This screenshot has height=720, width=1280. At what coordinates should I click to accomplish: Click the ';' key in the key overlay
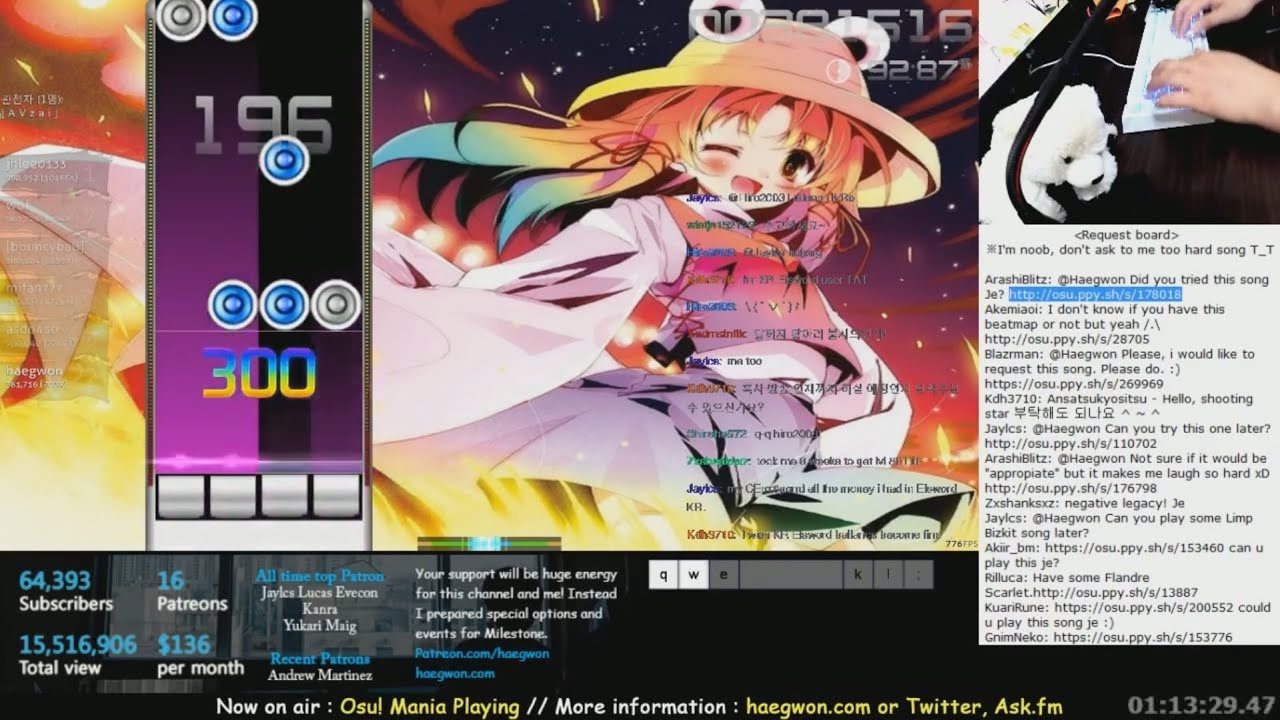coord(918,574)
